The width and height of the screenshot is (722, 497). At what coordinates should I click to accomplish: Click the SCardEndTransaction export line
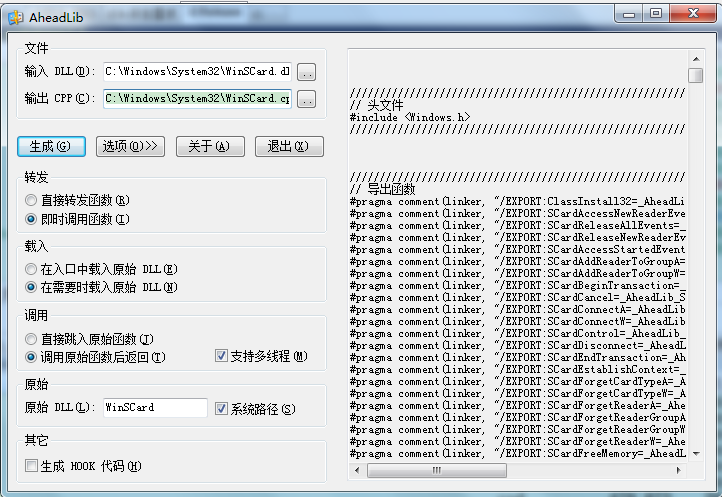(x=518, y=357)
